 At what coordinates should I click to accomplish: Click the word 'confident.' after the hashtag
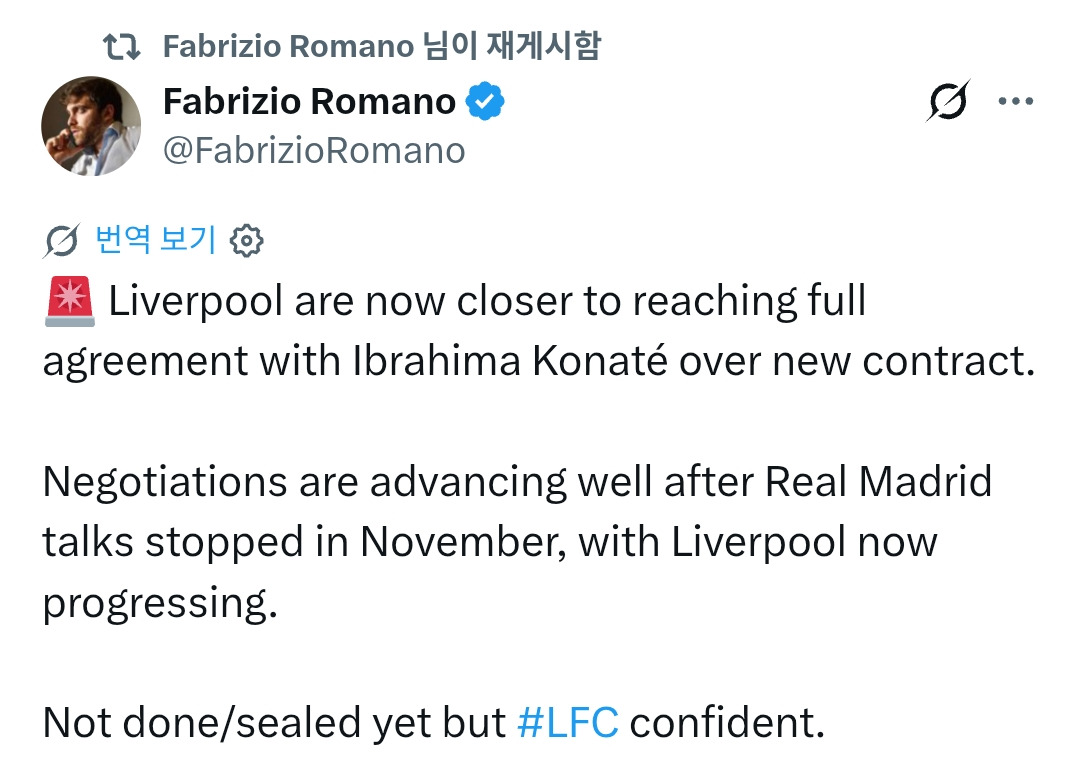click(727, 722)
